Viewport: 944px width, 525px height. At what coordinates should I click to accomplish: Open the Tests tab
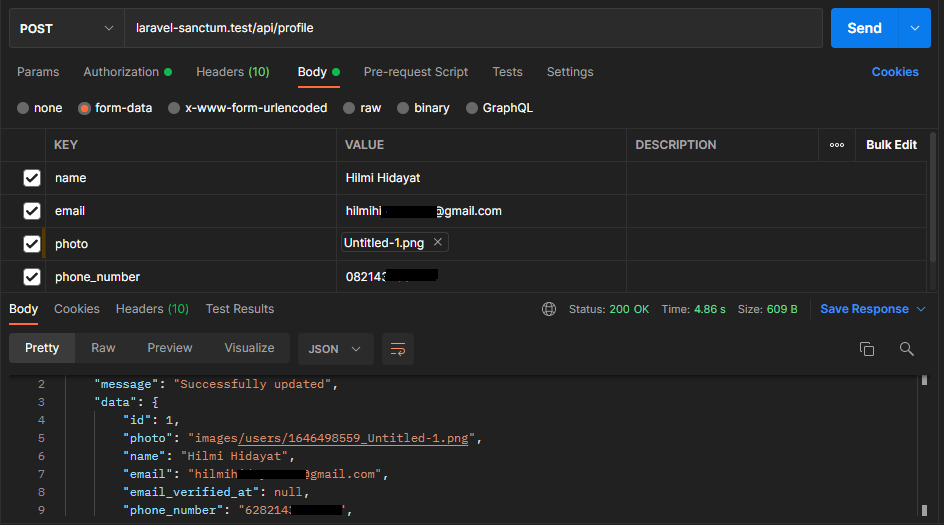coord(507,72)
